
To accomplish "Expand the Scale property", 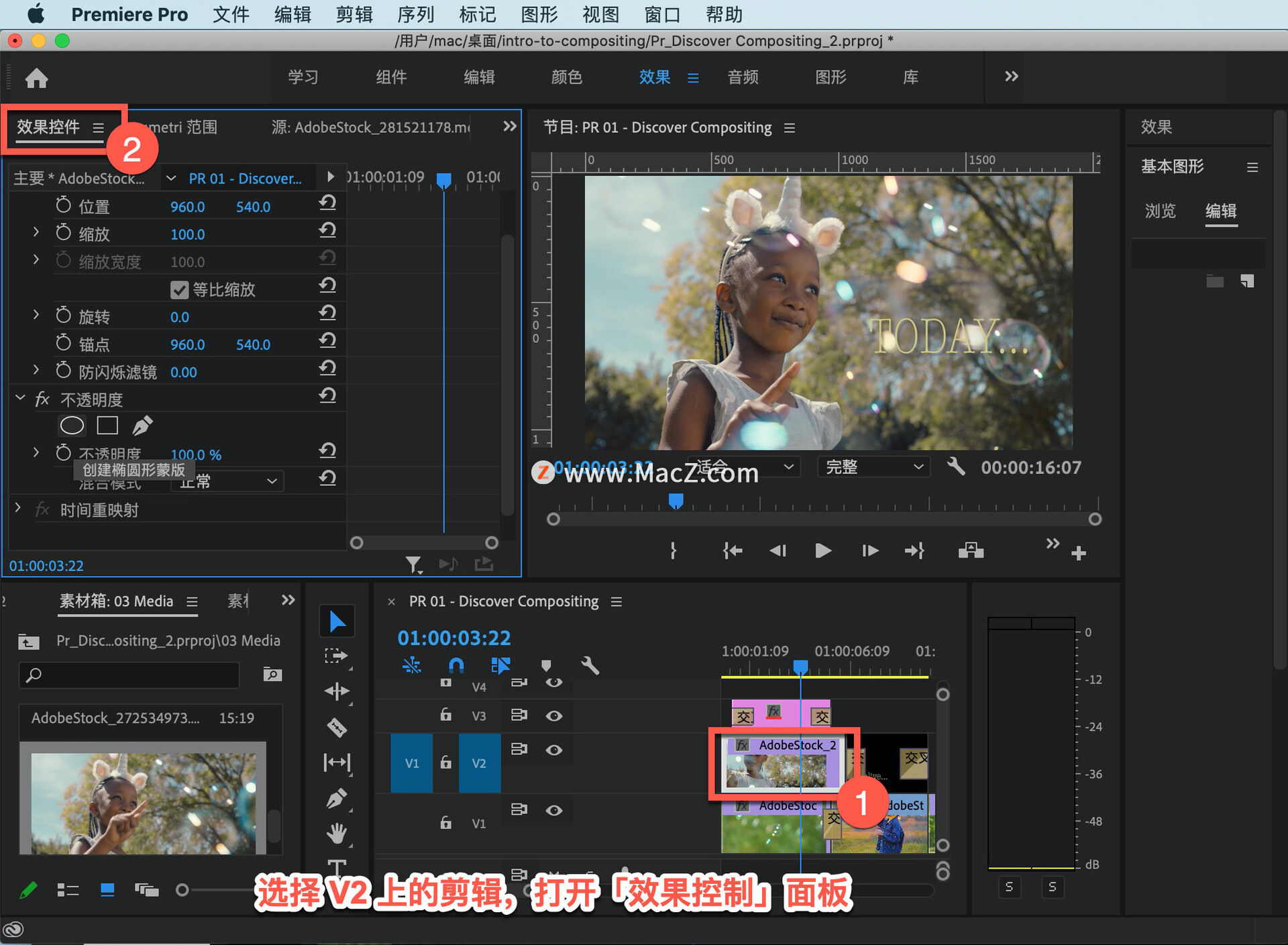I will coord(36,232).
